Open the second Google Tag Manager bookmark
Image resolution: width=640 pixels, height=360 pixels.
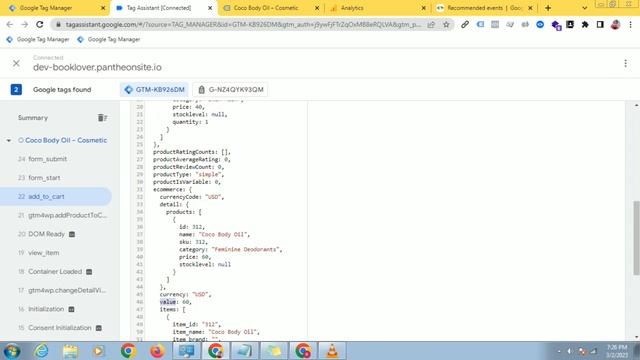coord(109,39)
